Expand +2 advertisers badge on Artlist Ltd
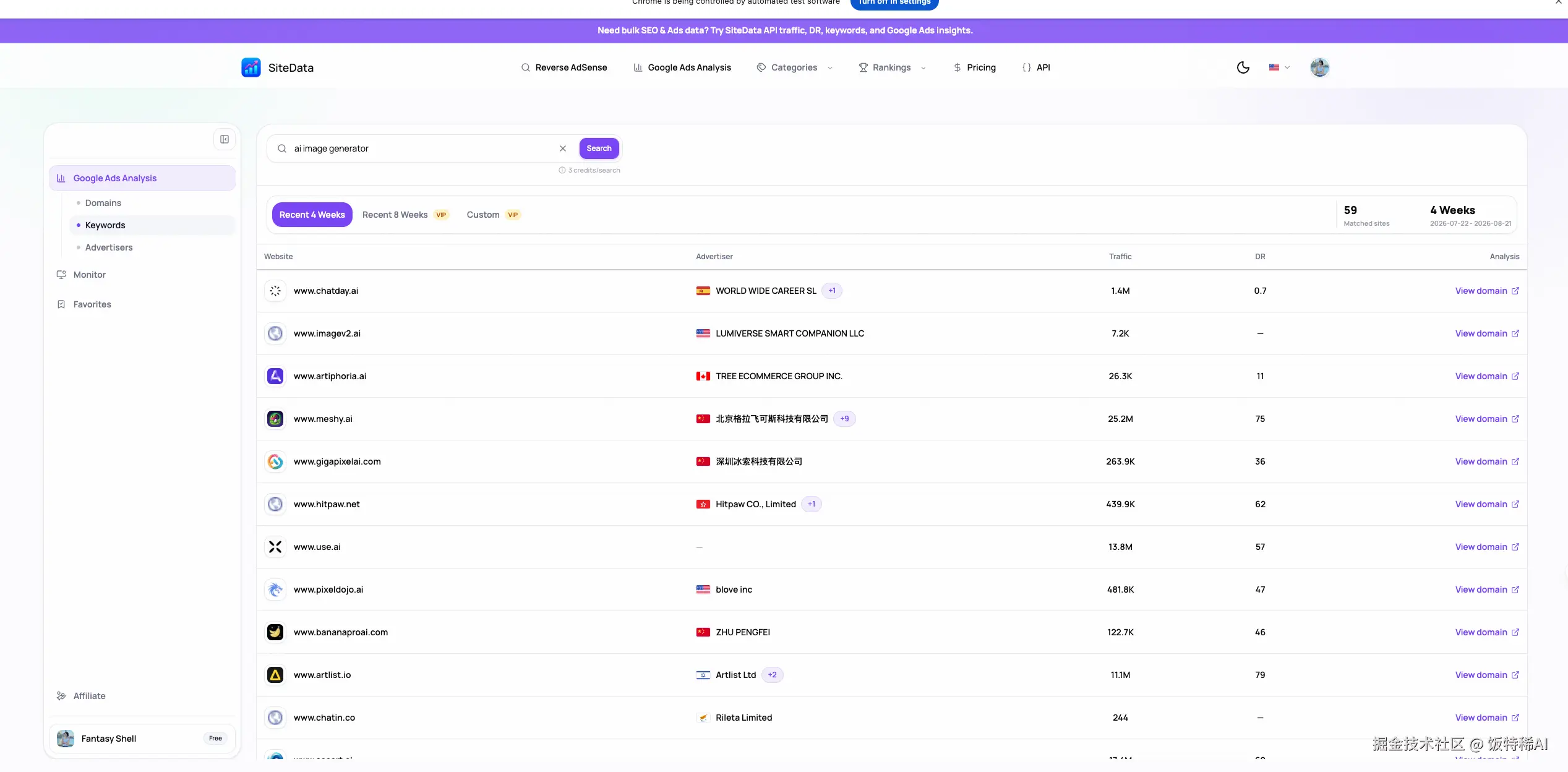1568x772 pixels. (772, 675)
